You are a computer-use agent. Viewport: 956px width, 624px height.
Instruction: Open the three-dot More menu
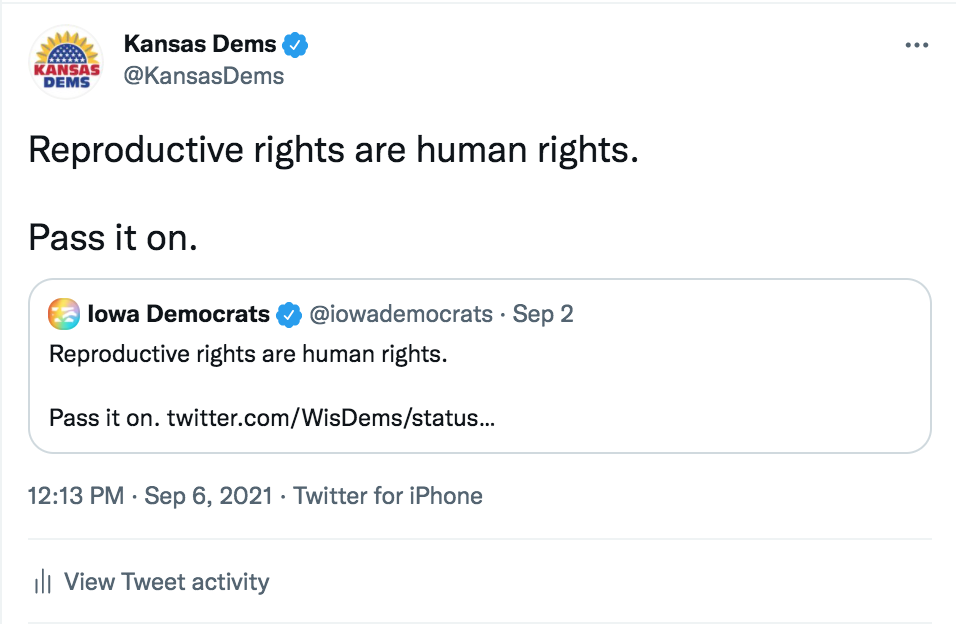coord(916,45)
